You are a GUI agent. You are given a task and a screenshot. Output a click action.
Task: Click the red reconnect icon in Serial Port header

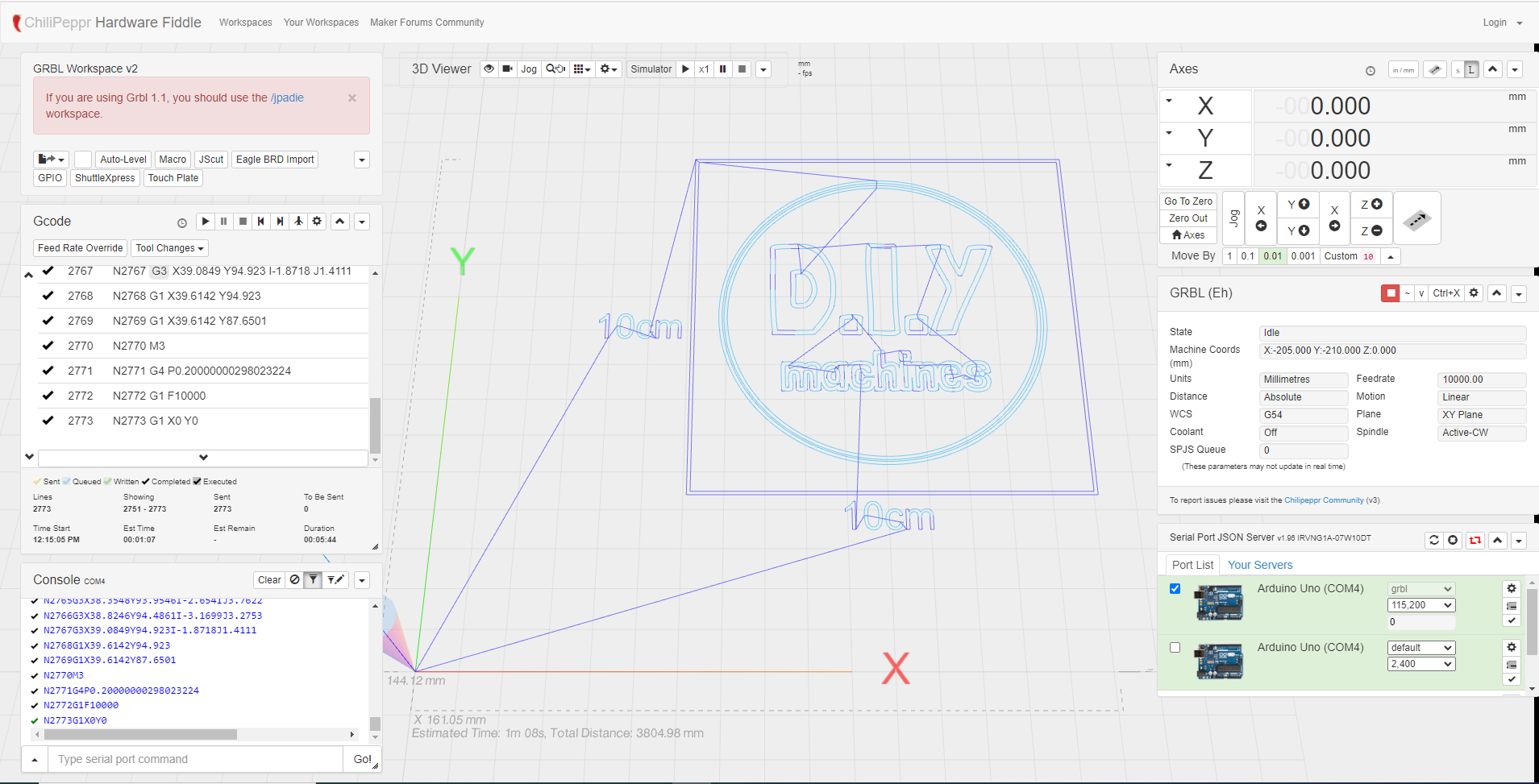(x=1475, y=540)
